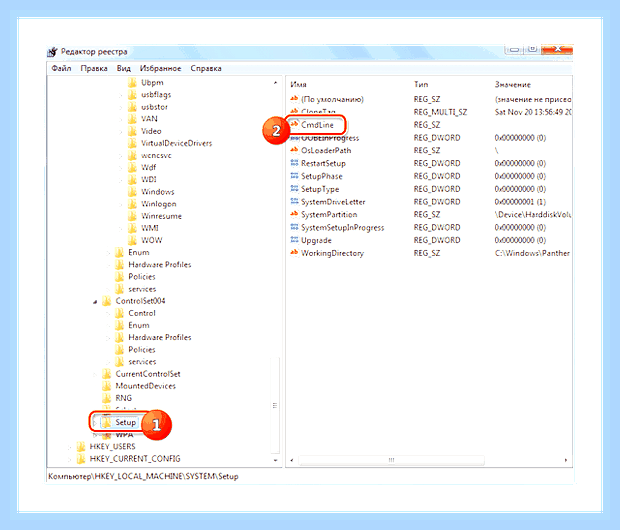The height and width of the screenshot is (530, 620).
Task: Expand the Setup key node
Action: 95,422
